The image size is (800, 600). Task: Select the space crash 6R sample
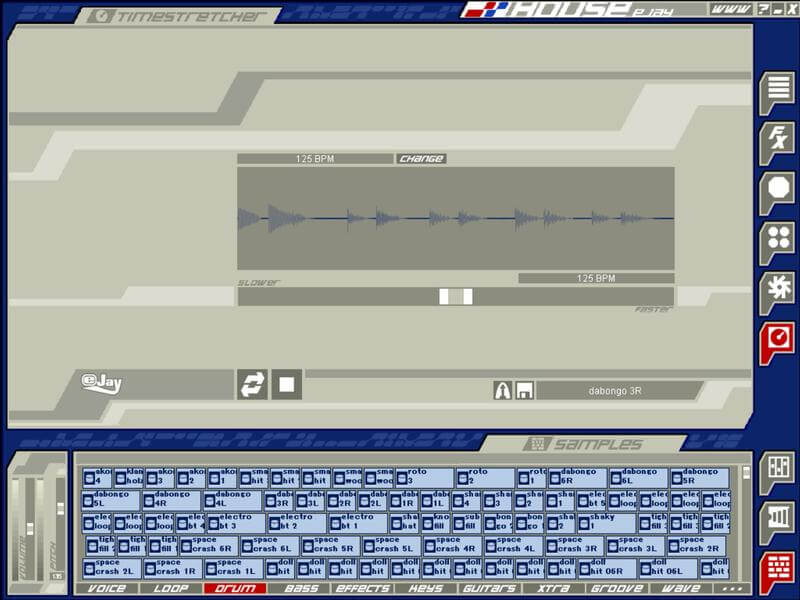coord(209,547)
